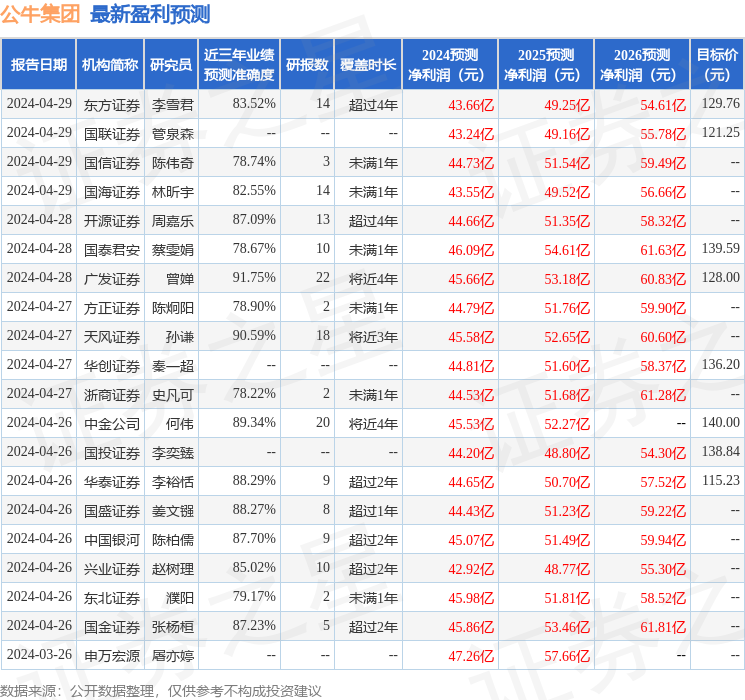Click the 国投证券 cell
The width and height of the screenshot is (745, 700).
coord(112,452)
